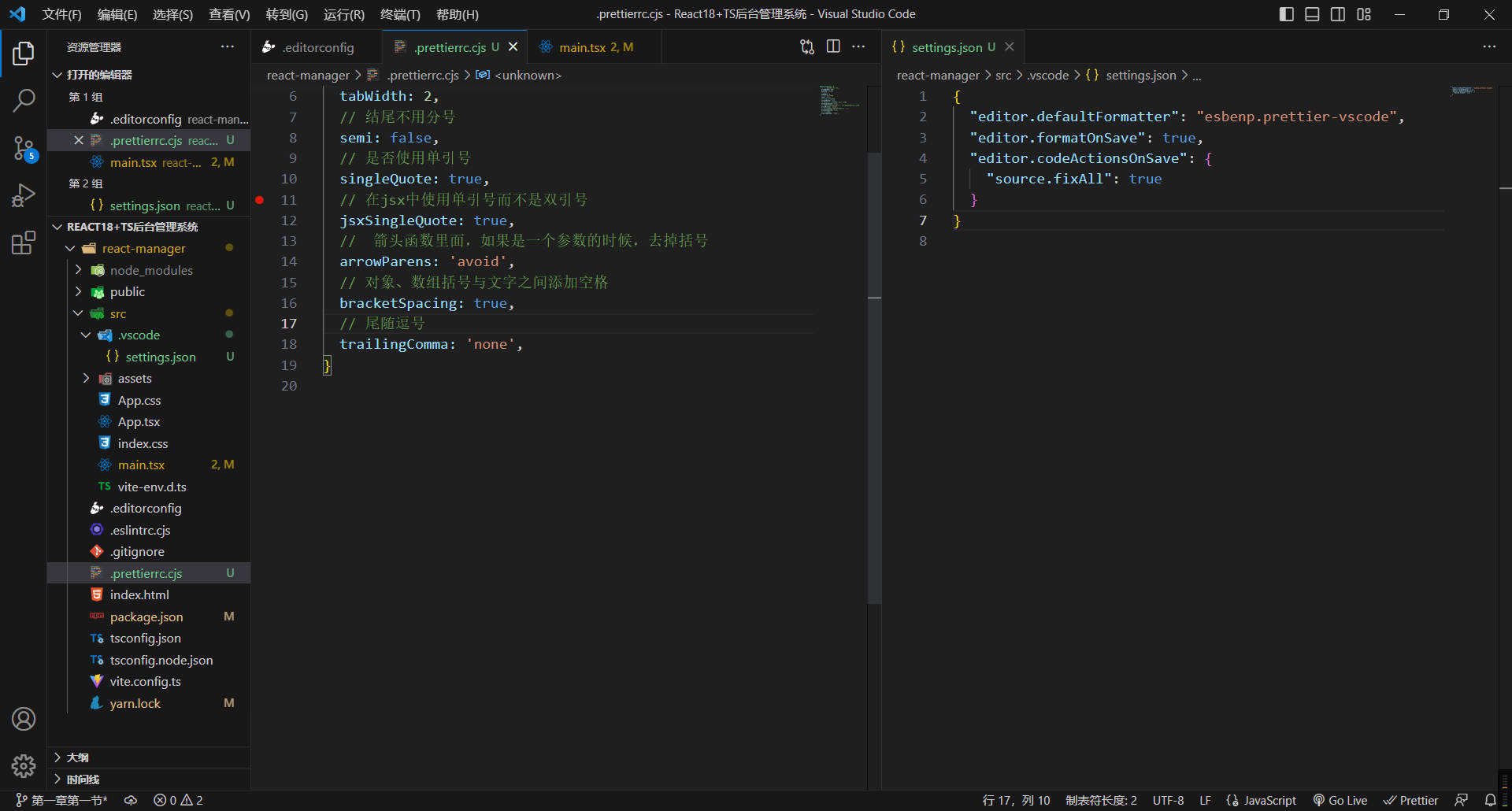Change LF end of line sequence
The image size is (1512, 811).
point(1205,800)
